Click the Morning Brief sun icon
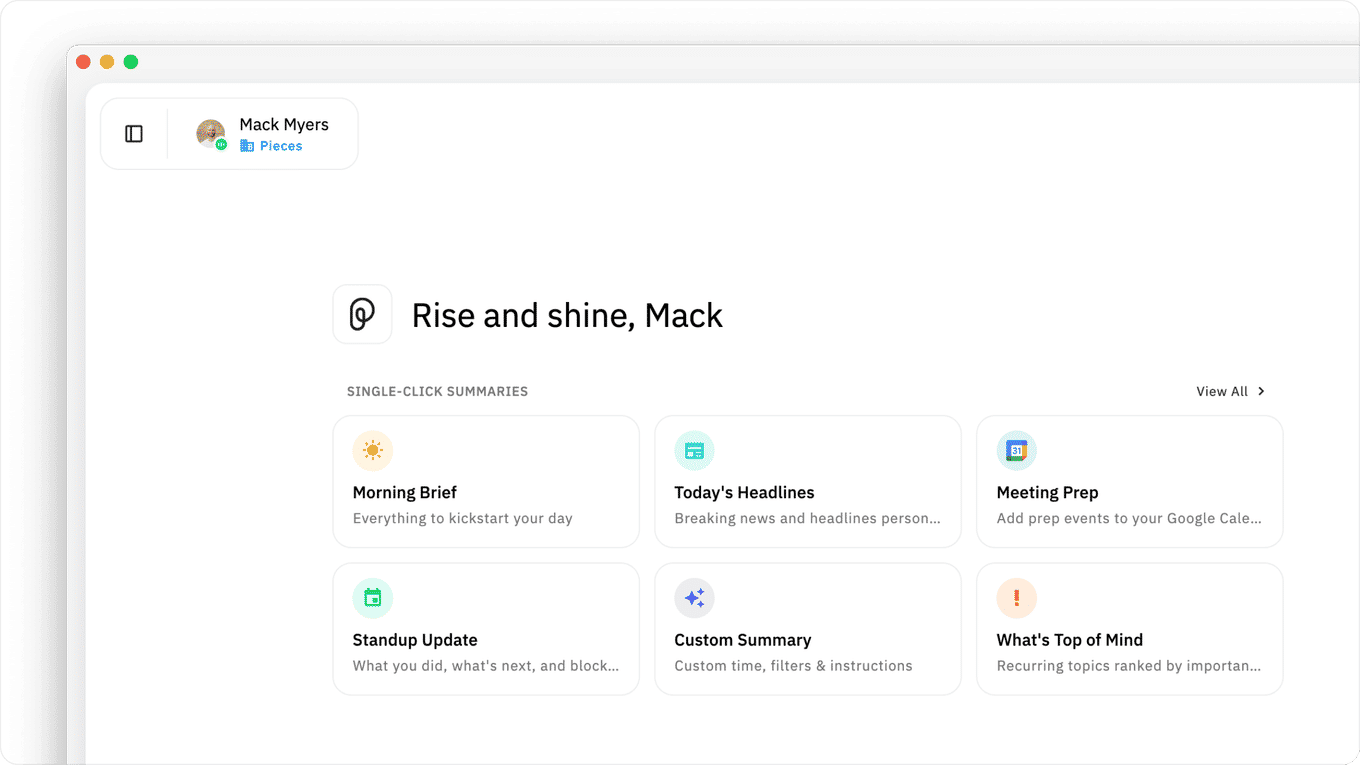Viewport: 1360px width, 765px height. pyautogui.click(x=373, y=451)
